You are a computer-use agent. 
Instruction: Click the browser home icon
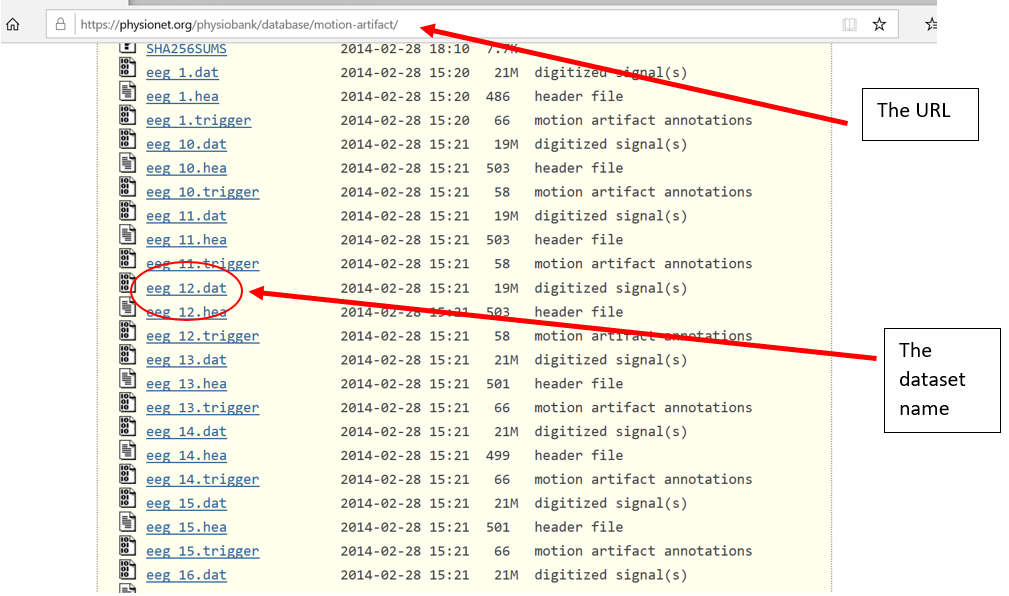click(13, 24)
